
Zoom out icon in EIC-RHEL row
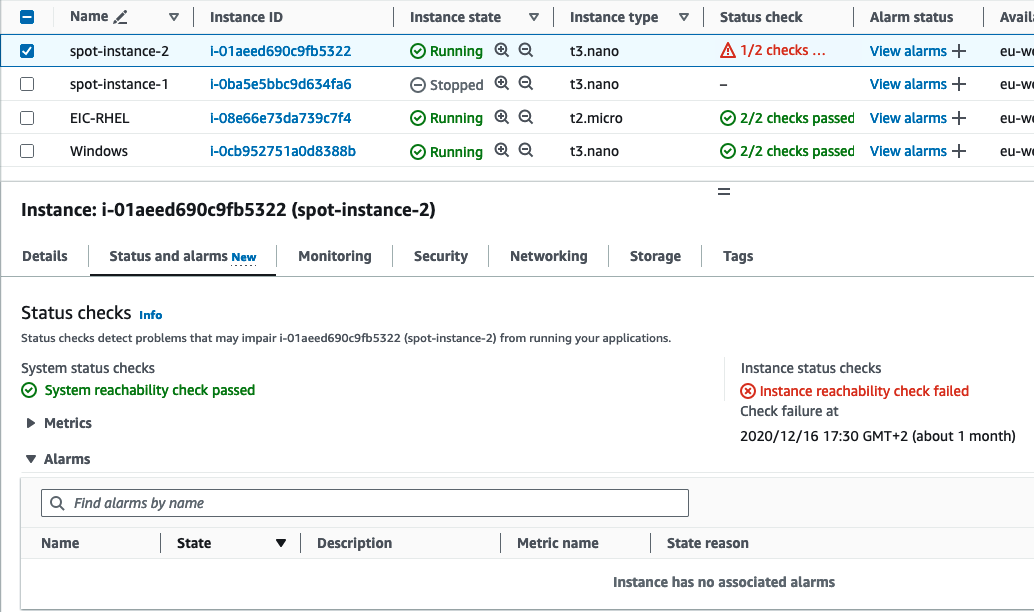(526, 117)
